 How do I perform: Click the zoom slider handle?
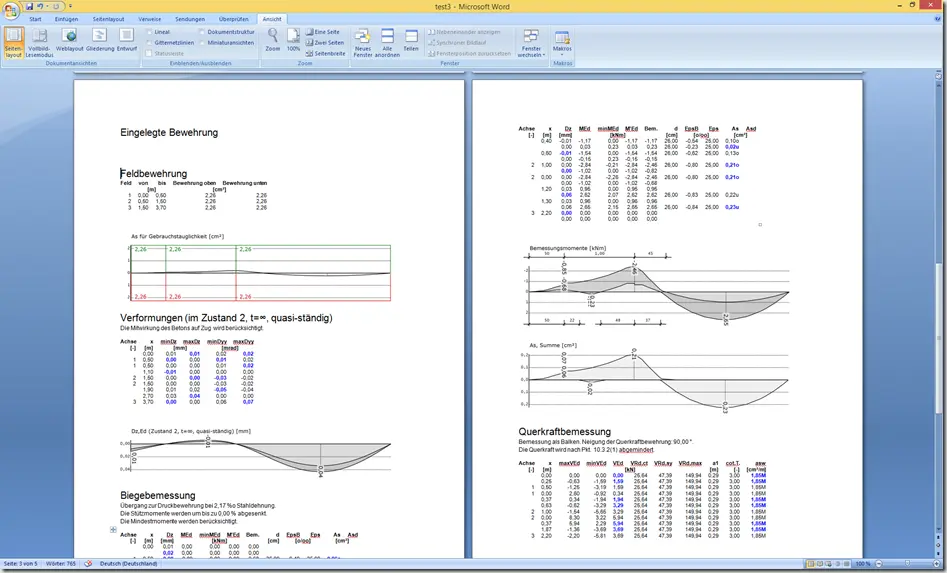click(x=907, y=564)
